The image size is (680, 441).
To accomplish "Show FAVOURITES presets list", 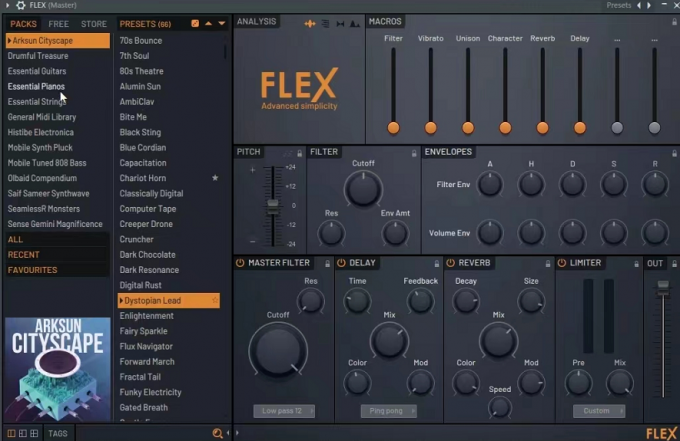I will (x=33, y=270).
